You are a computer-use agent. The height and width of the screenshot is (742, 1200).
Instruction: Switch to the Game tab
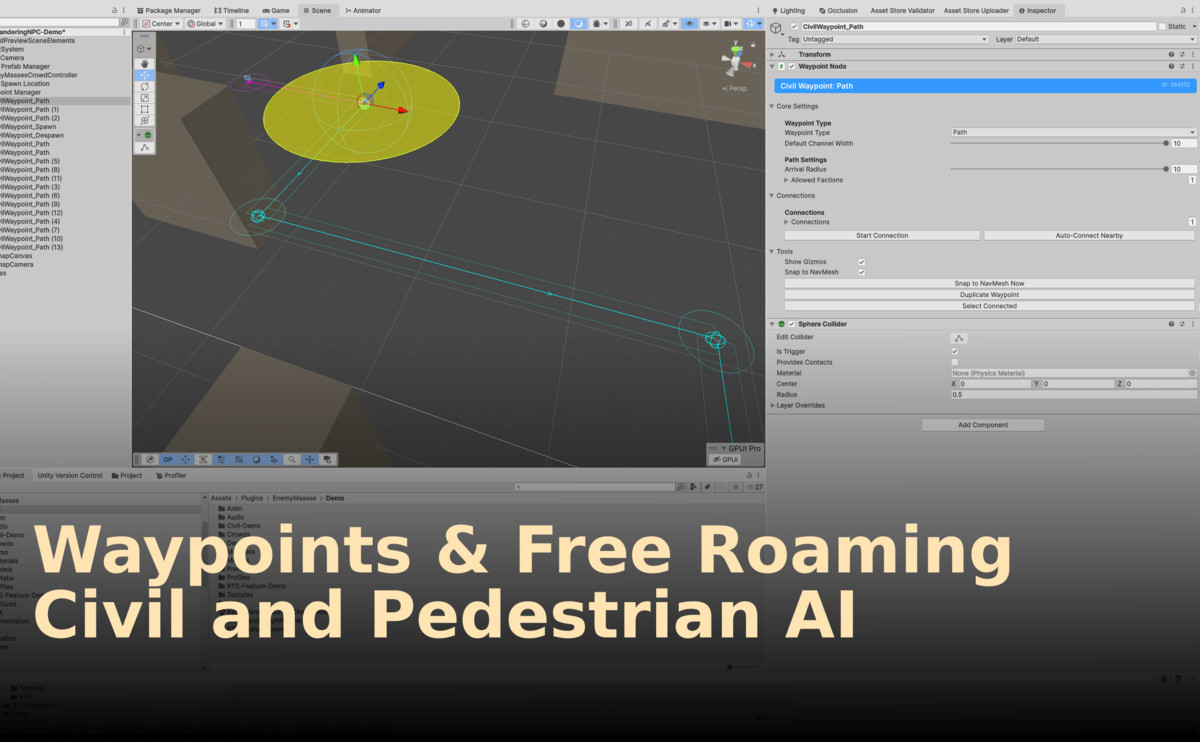[276, 10]
